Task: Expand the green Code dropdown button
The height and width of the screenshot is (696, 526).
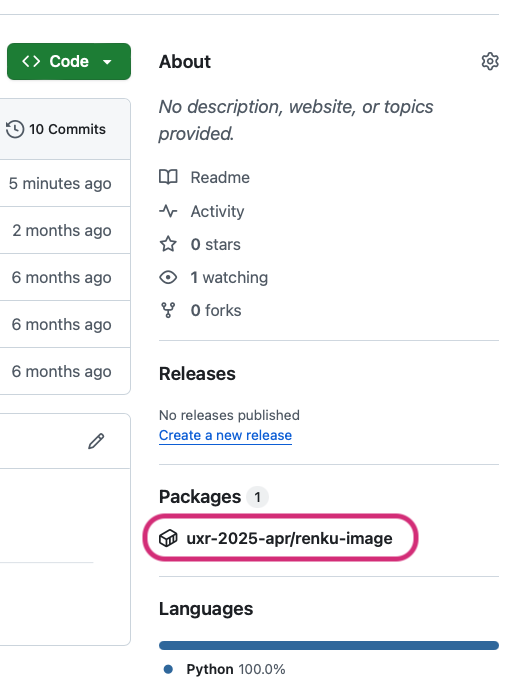Action: point(69,61)
